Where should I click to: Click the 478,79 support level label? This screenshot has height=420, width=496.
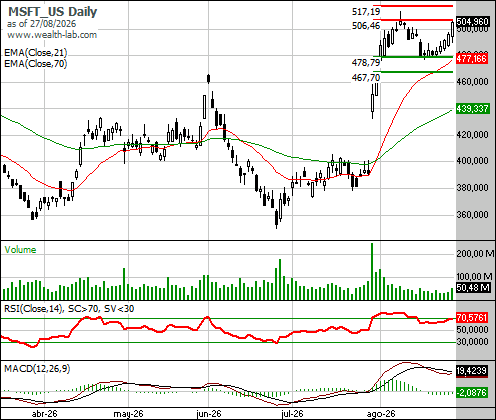(366, 62)
